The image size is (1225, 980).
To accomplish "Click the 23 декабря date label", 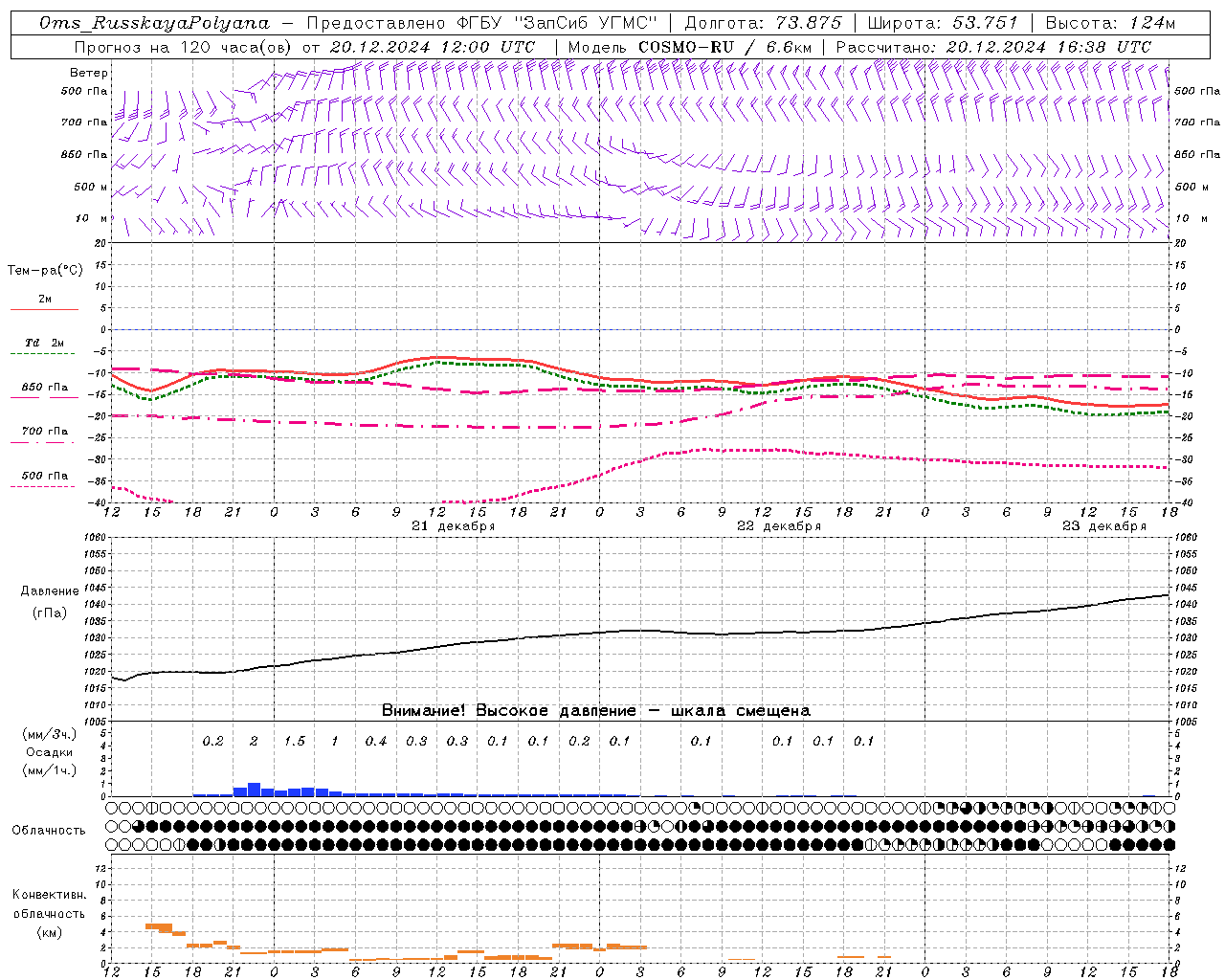I will [x=1104, y=526].
